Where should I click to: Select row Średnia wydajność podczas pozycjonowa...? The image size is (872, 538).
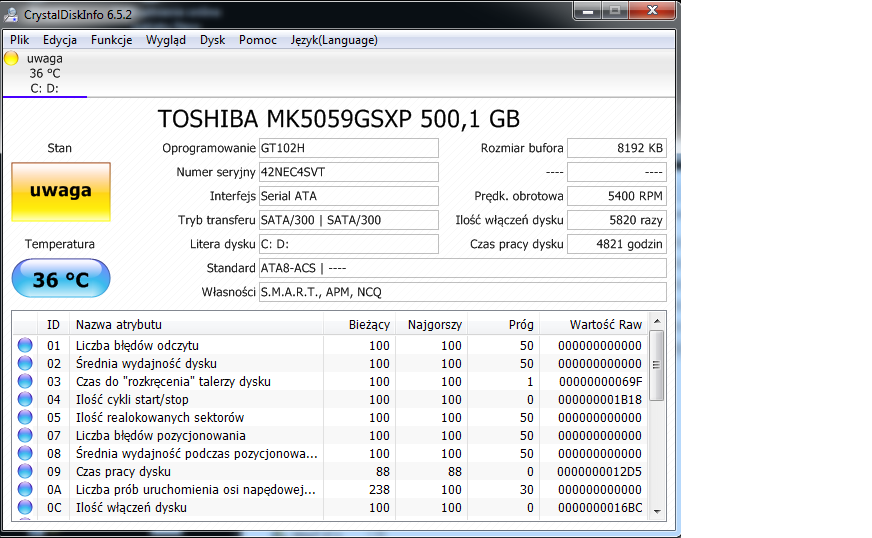coord(330,453)
